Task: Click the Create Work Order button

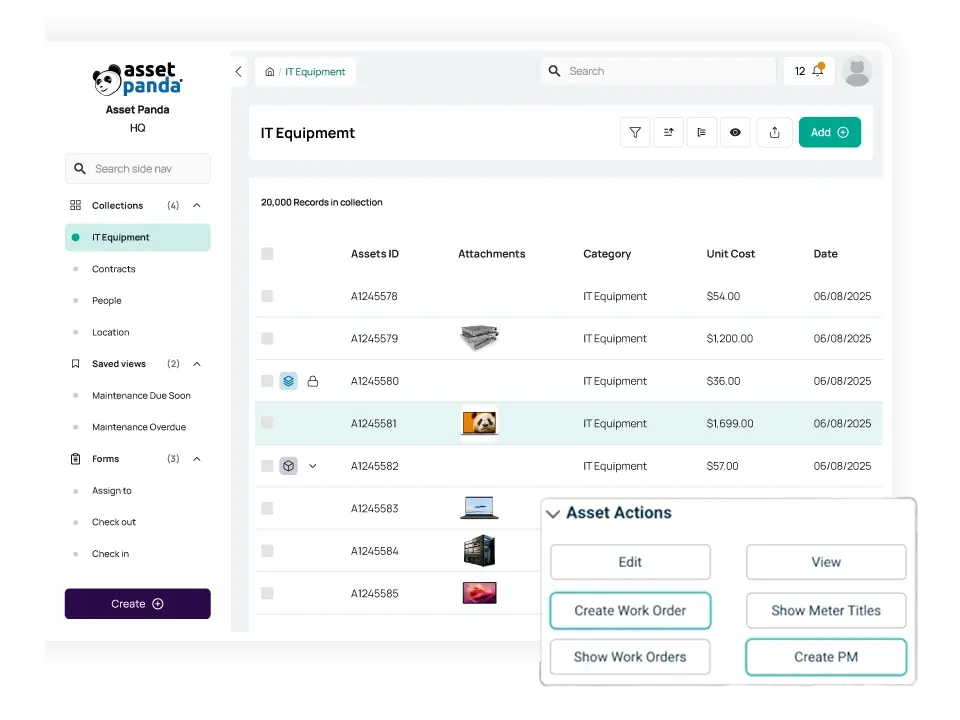Action: (x=630, y=610)
